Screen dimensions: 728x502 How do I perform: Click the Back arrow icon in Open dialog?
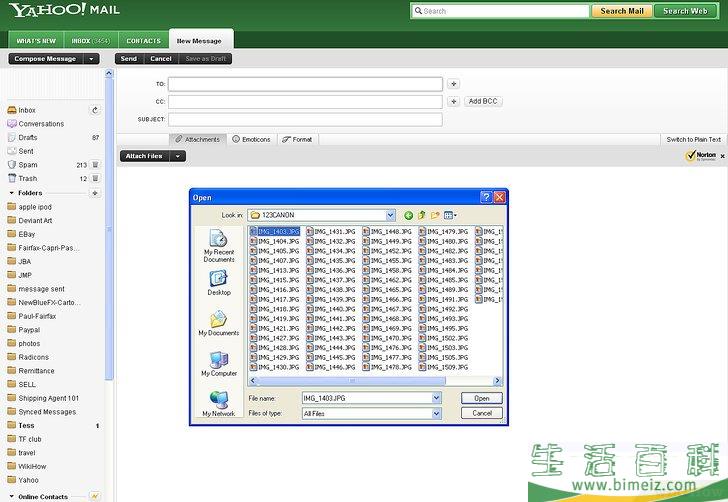click(409, 215)
